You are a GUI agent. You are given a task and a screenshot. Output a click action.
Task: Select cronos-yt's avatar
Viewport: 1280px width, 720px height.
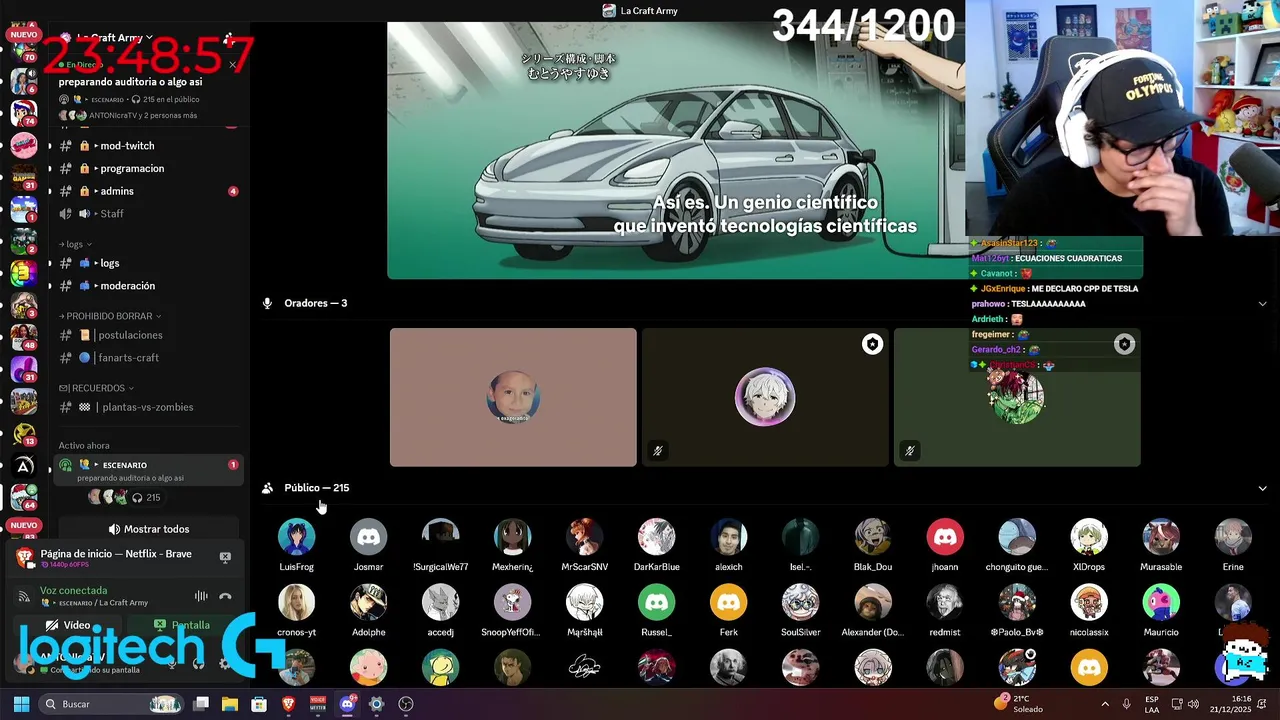point(296,603)
